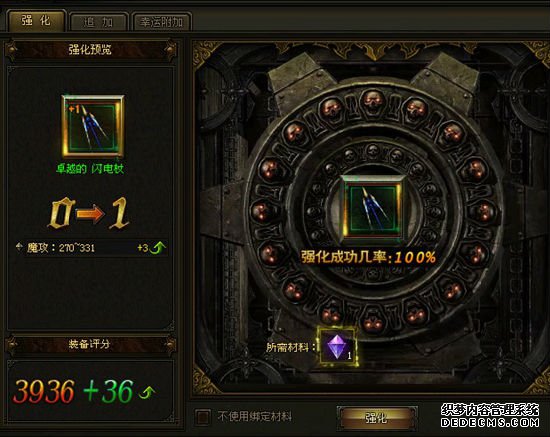Click the +1 preview weapon icon
Viewport: 550px width, 437px height.
93,126
